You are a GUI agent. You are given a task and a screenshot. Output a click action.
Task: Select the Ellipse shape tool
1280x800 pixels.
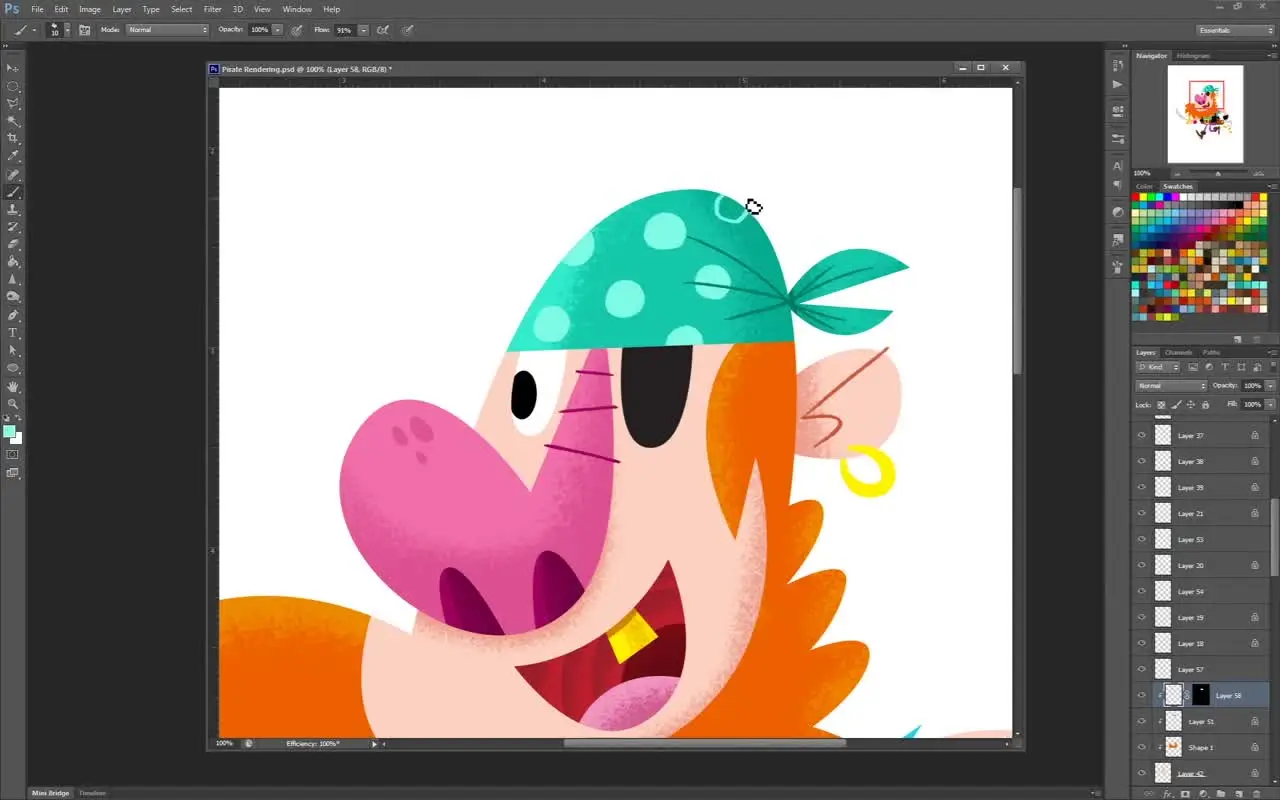(13, 368)
